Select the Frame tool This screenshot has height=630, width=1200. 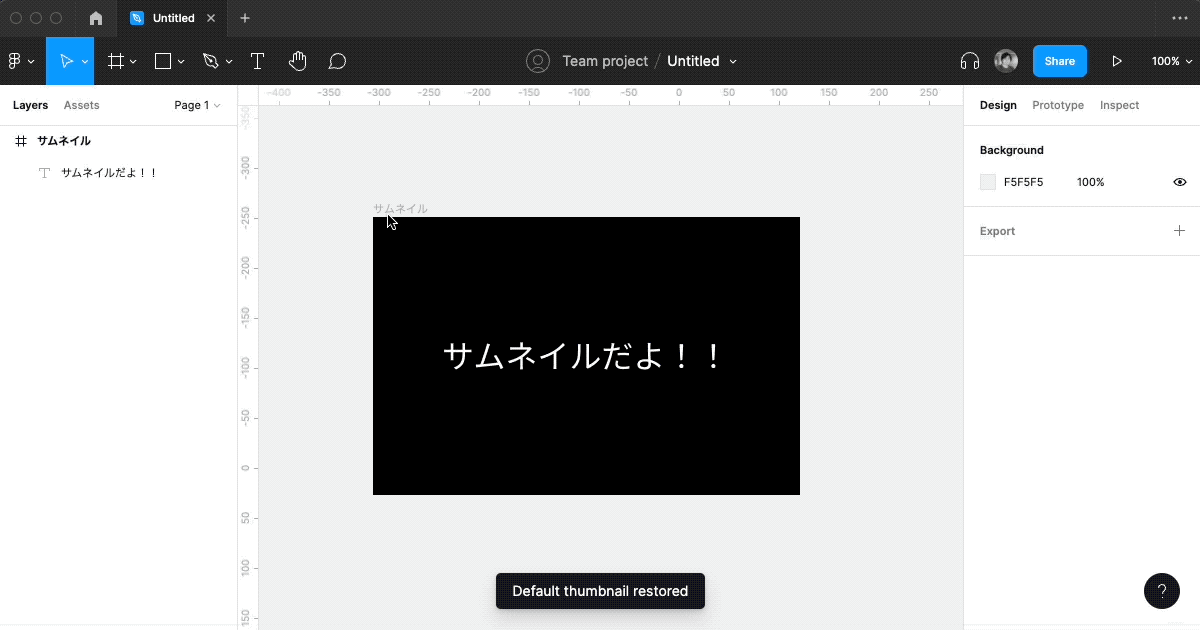pyautogui.click(x=115, y=61)
